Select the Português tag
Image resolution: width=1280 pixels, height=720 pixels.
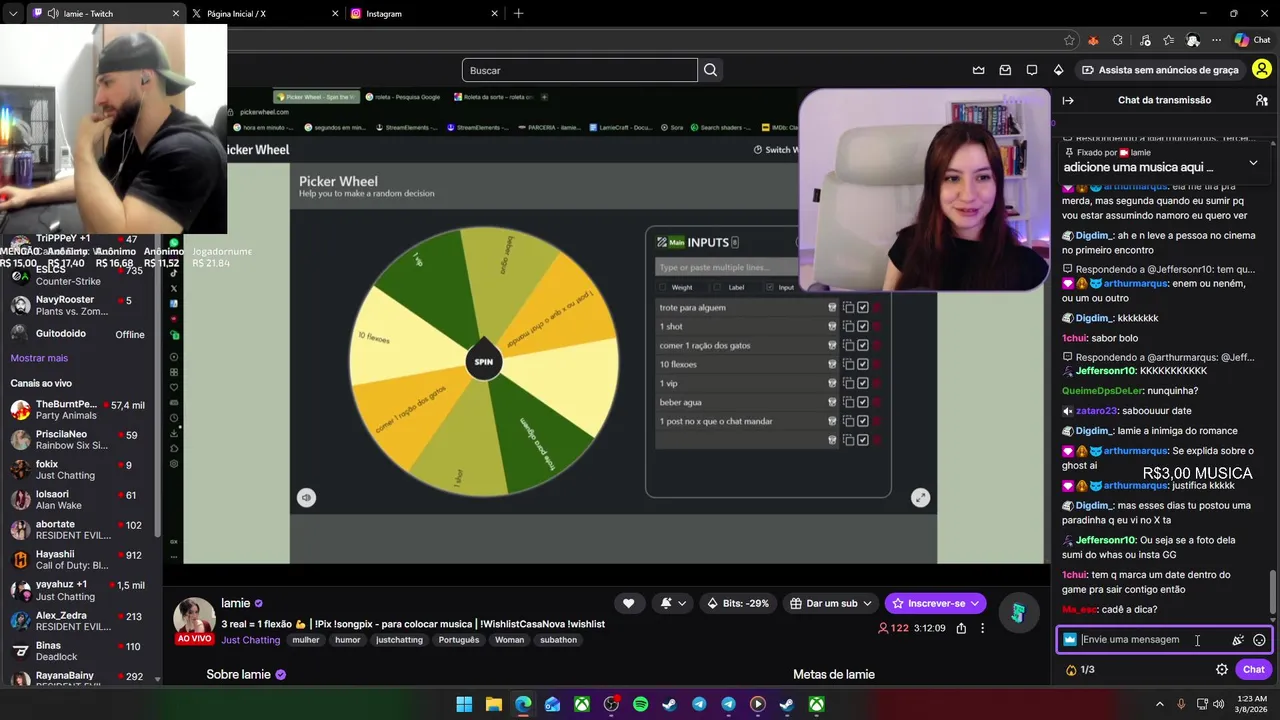(458, 640)
